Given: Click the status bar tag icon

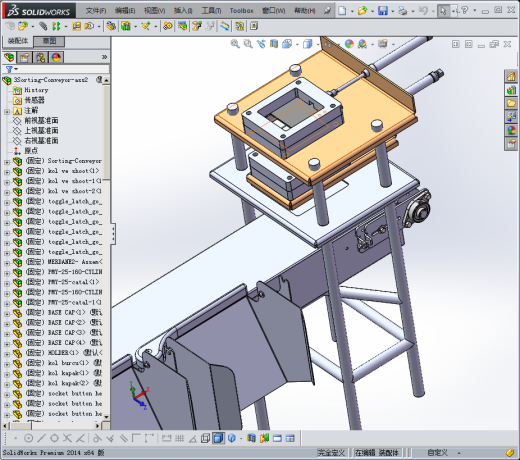Looking at the screenshot, I should [x=510, y=453].
